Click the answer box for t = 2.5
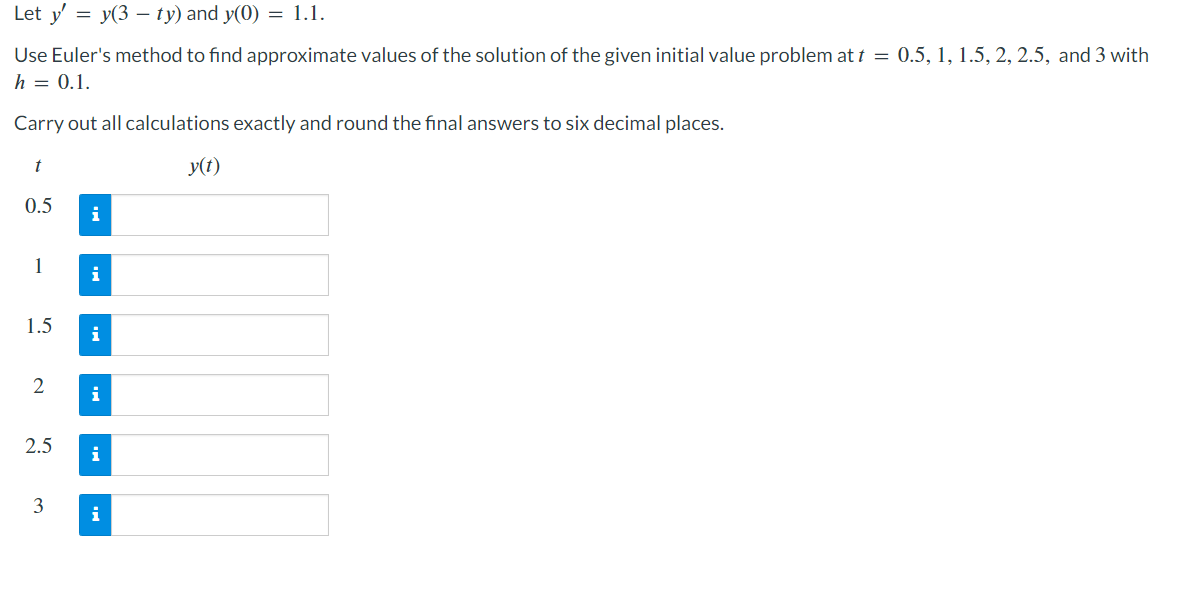The height and width of the screenshot is (597, 1182). tap(220, 454)
